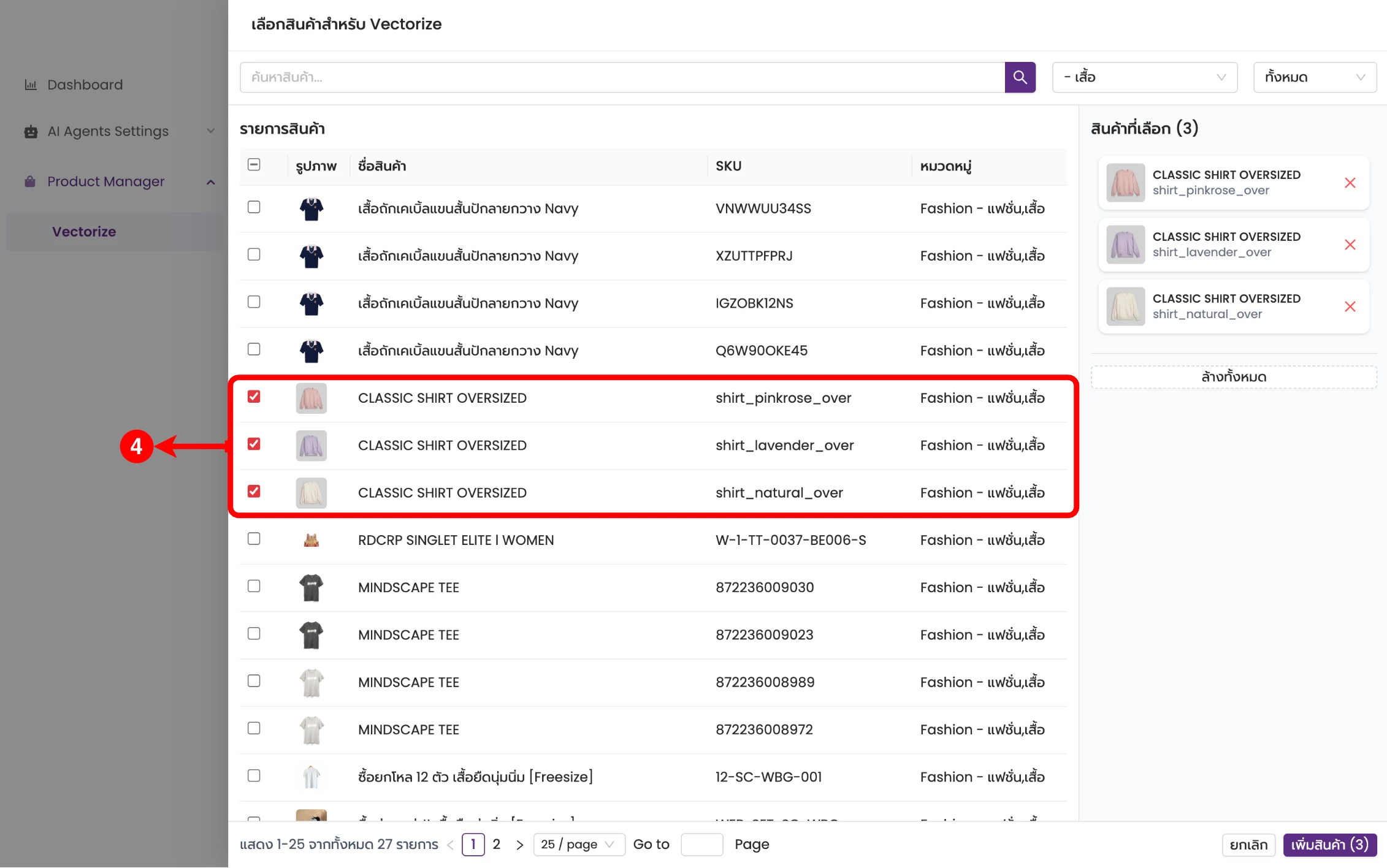
Task: Remove shirt_pinkrose_over from selected products
Action: [x=1350, y=183]
